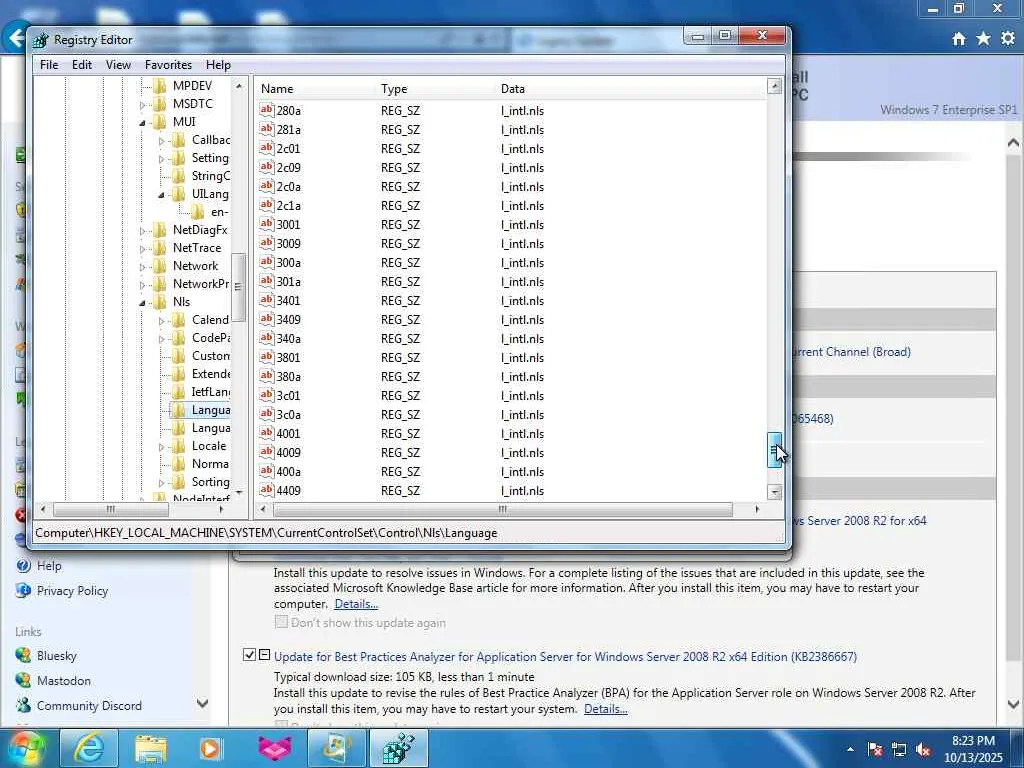This screenshot has height=768, width=1024.
Task: Click the string value icon for 4001
Action: pos(266,433)
